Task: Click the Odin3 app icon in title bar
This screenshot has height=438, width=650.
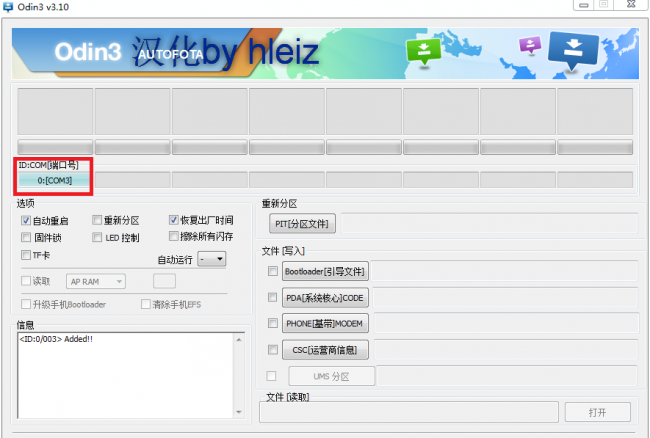Action: click(8, 7)
